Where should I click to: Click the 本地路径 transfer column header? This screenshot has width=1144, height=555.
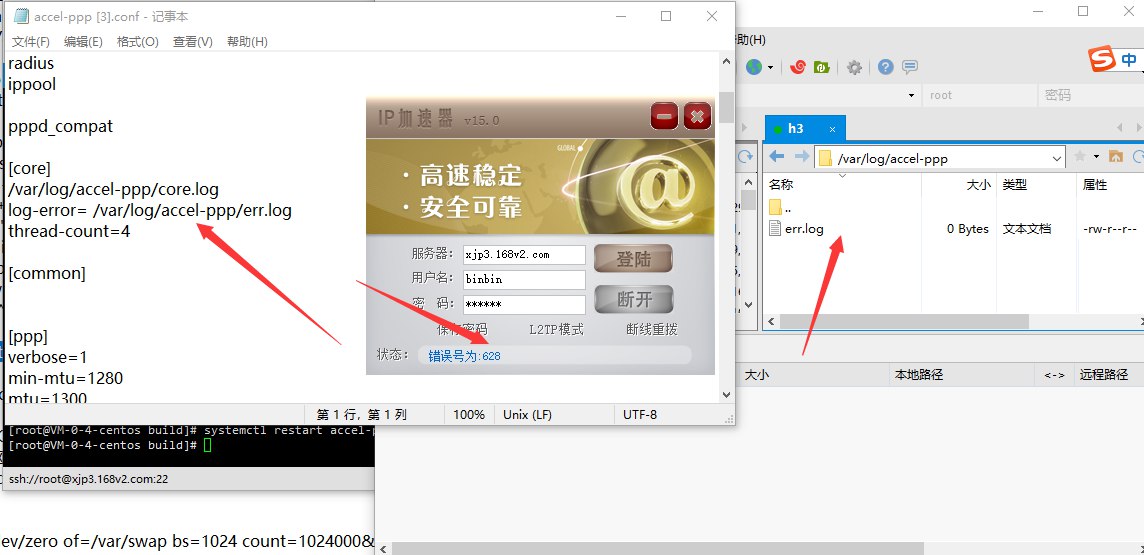pyautogui.click(x=919, y=375)
